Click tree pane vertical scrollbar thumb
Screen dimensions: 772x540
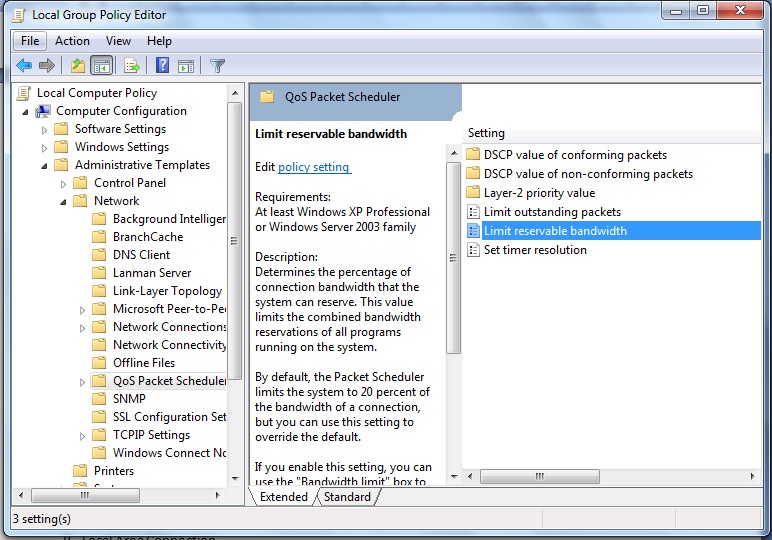tap(235, 241)
